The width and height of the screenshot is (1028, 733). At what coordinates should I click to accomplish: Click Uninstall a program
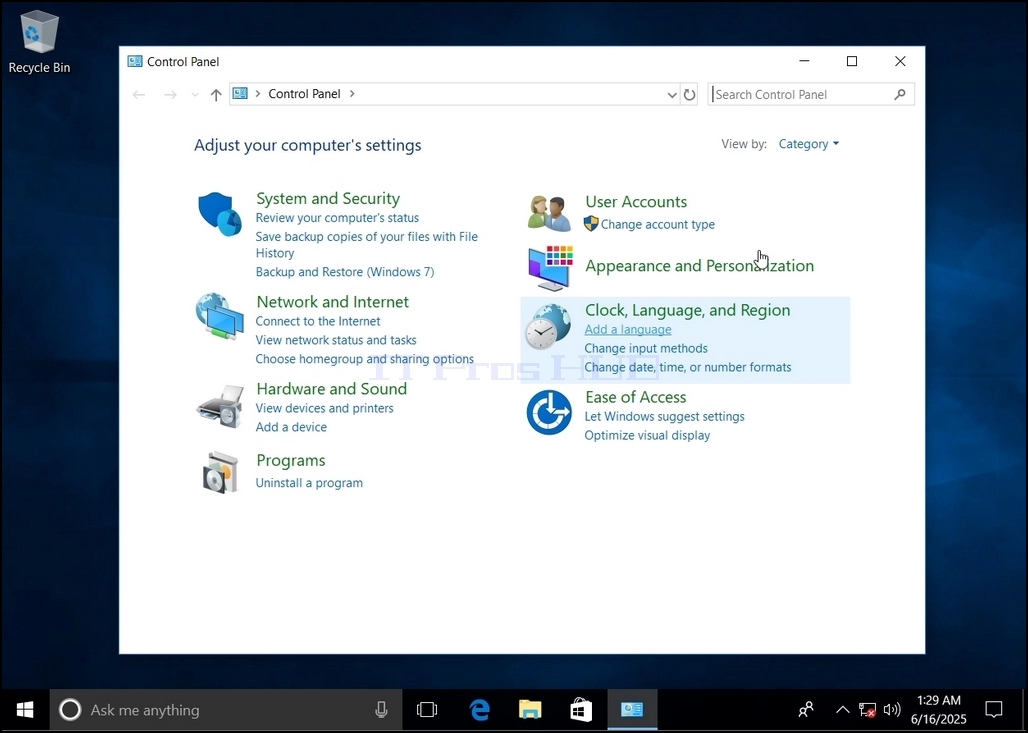point(309,483)
